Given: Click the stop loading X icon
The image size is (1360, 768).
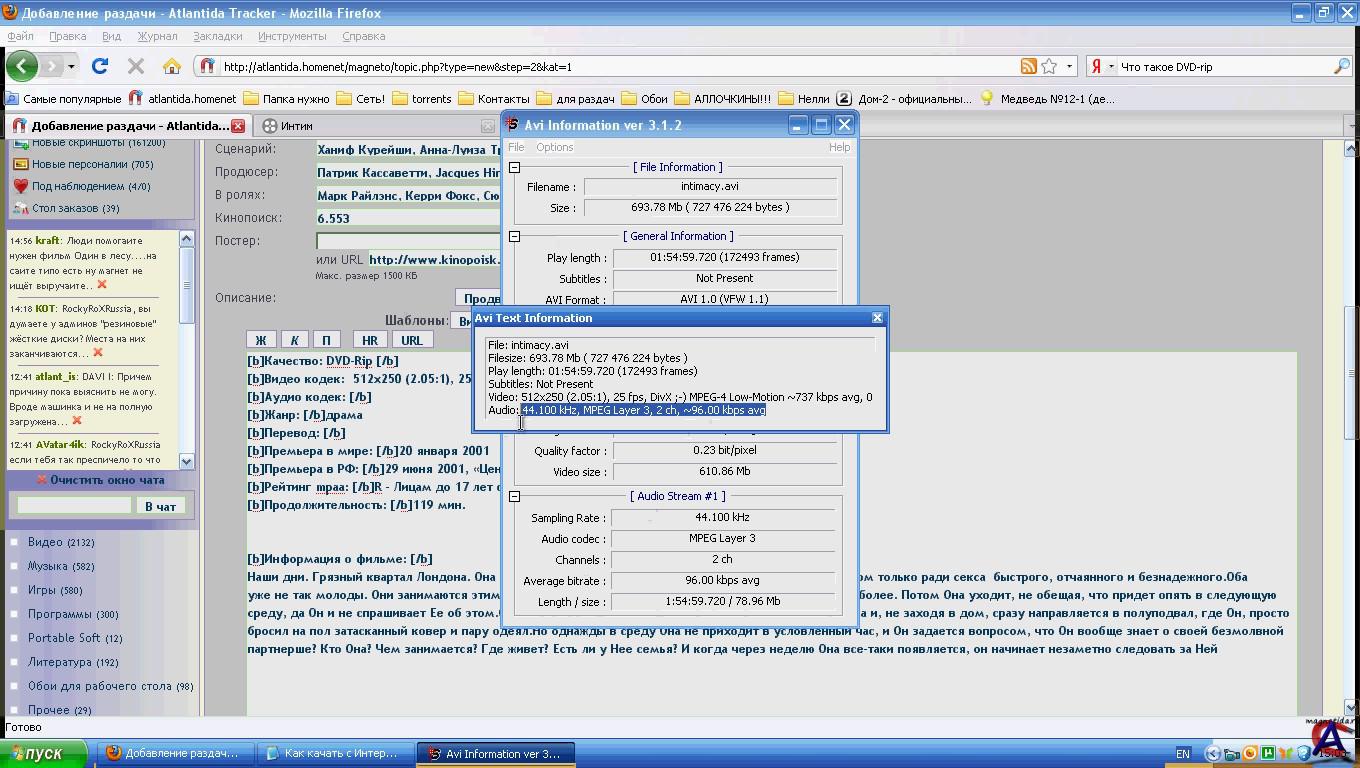Looking at the screenshot, I should 136,66.
